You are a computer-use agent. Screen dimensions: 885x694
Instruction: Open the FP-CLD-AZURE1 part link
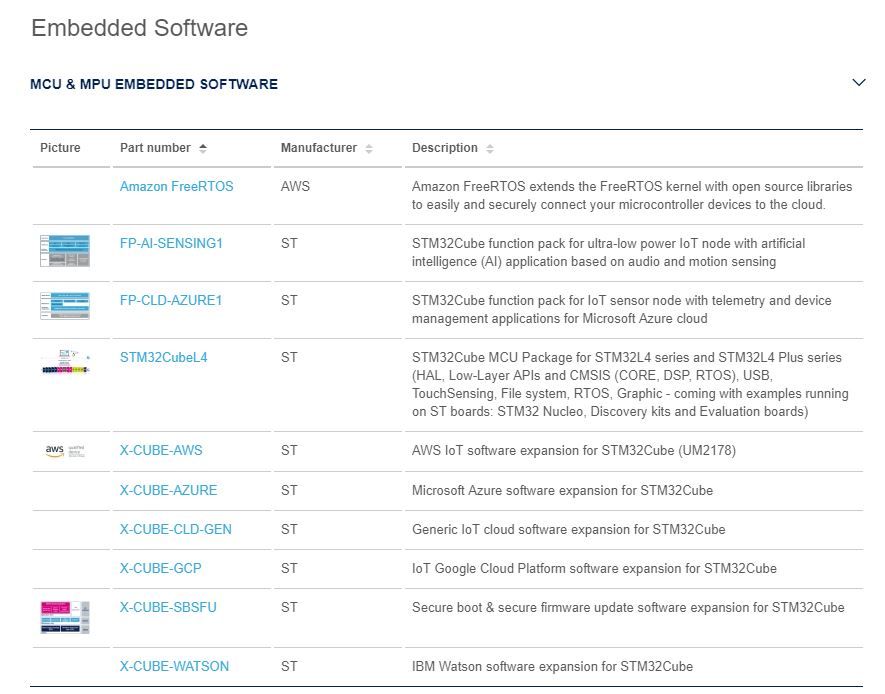coord(170,300)
